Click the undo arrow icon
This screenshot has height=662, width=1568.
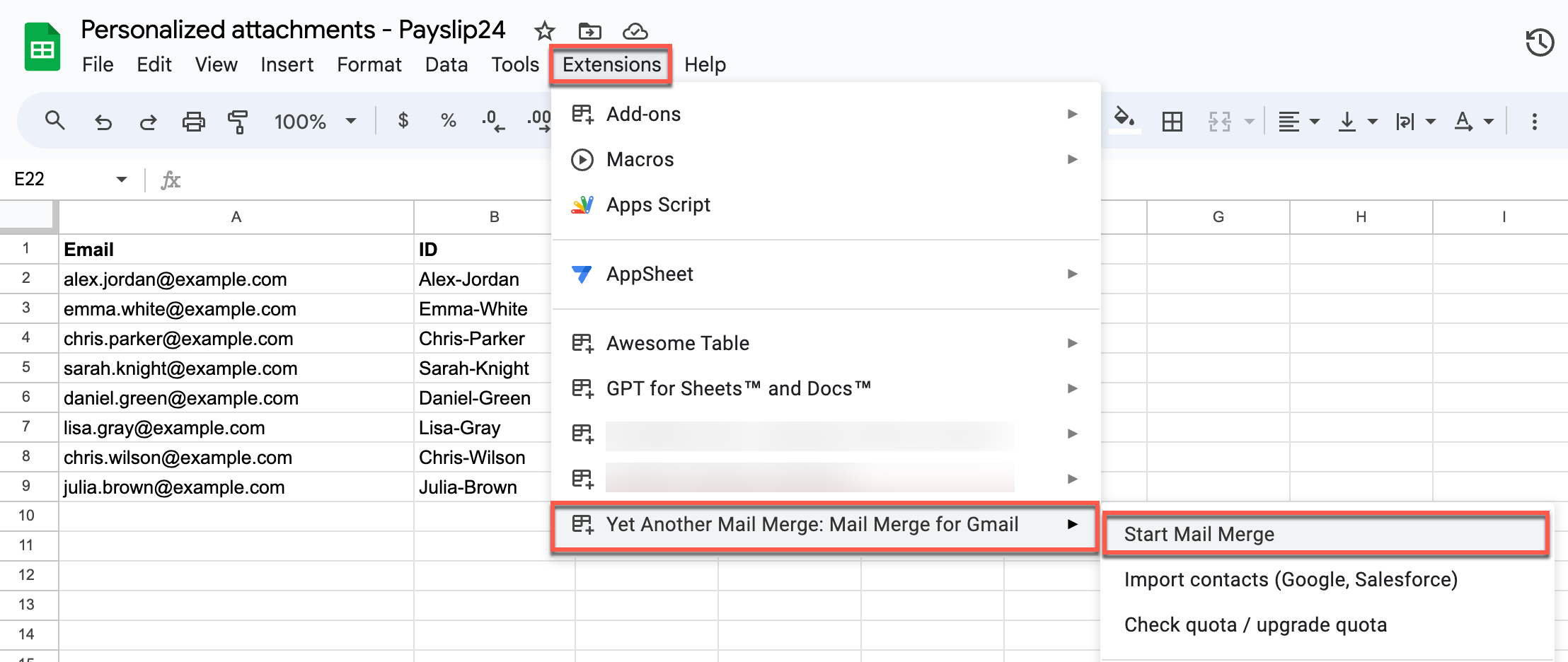click(103, 122)
